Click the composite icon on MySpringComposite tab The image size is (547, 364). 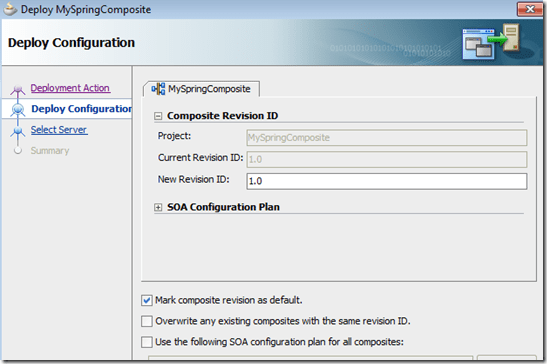(158, 89)
